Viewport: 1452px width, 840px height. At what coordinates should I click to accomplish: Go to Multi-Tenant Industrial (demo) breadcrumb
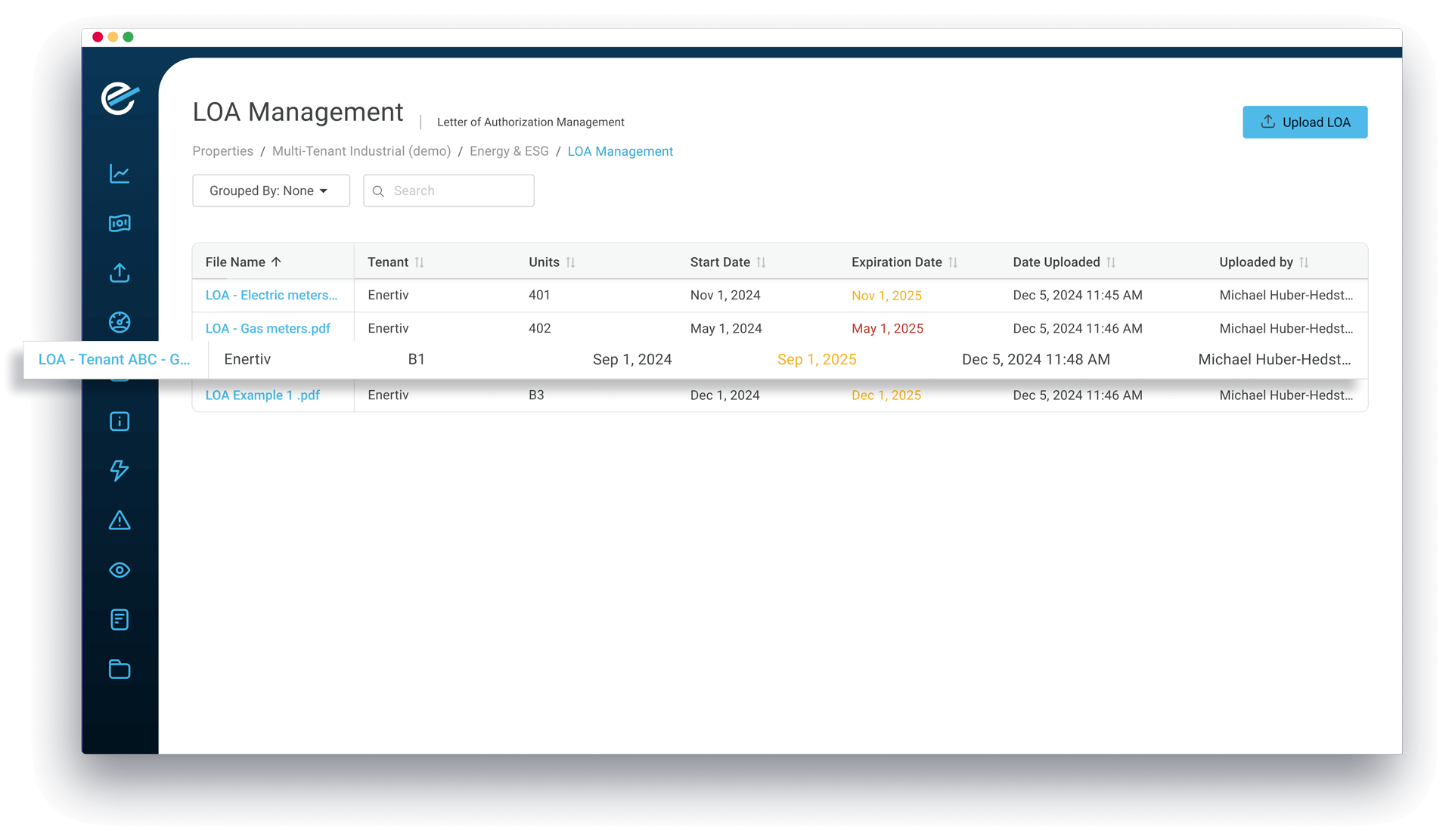361,151
